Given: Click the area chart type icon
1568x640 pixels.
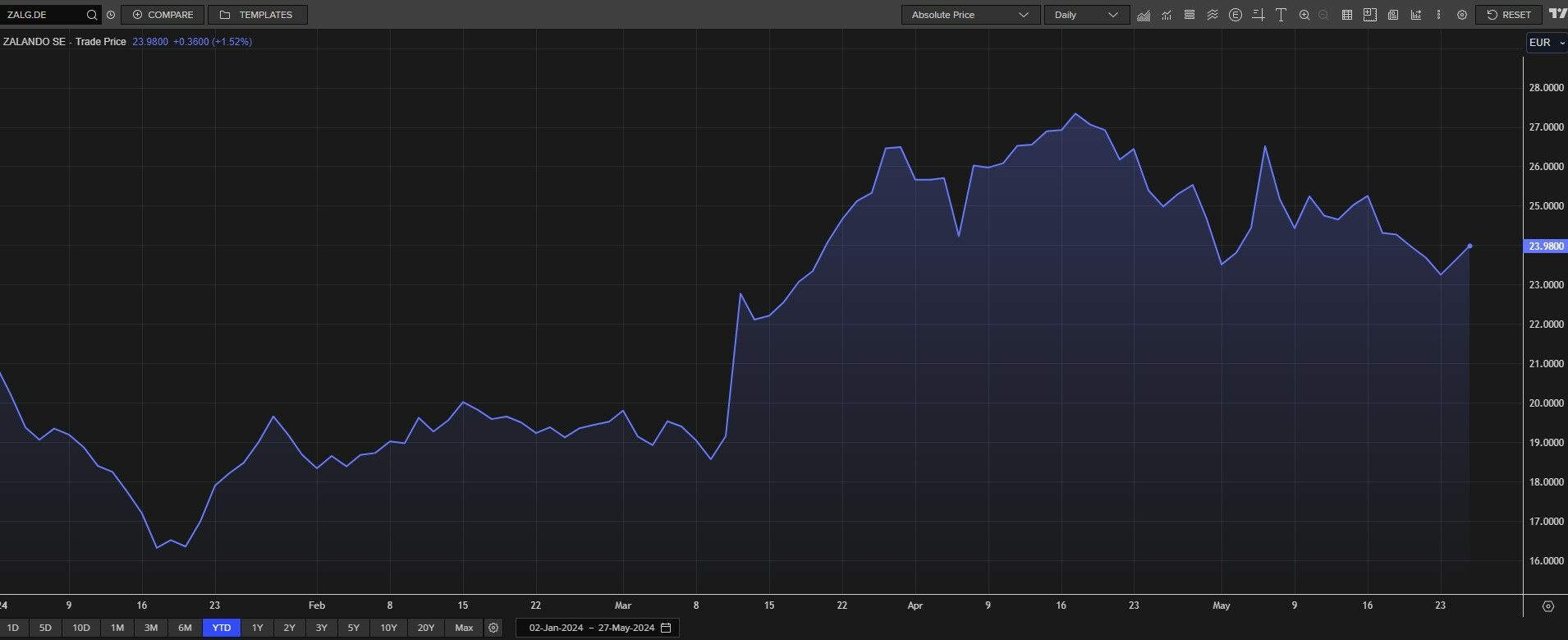Looking at the screenshot, I should [1144, 15].
